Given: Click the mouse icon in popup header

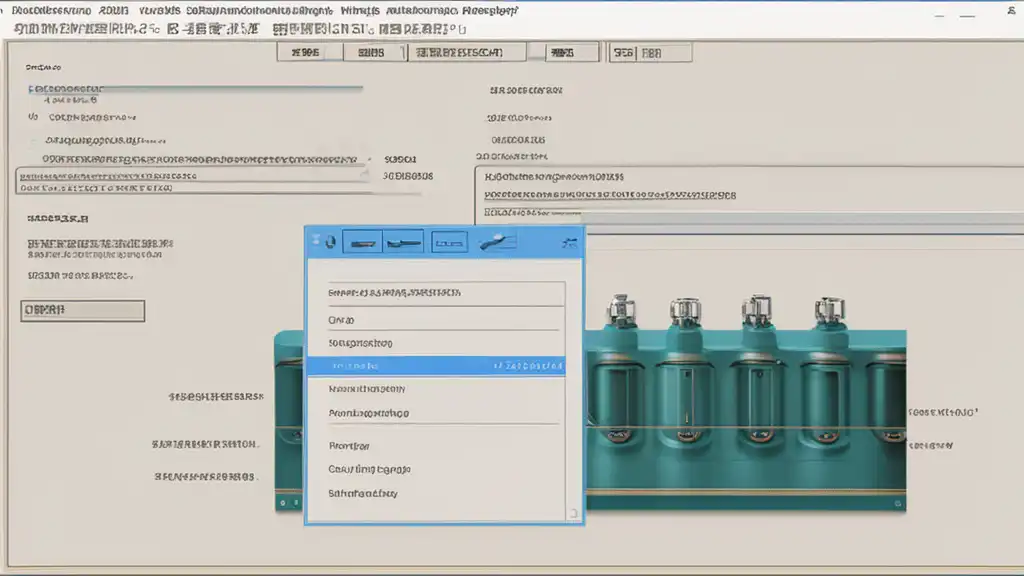Looking at the screenshot, I should coord(330,242).
